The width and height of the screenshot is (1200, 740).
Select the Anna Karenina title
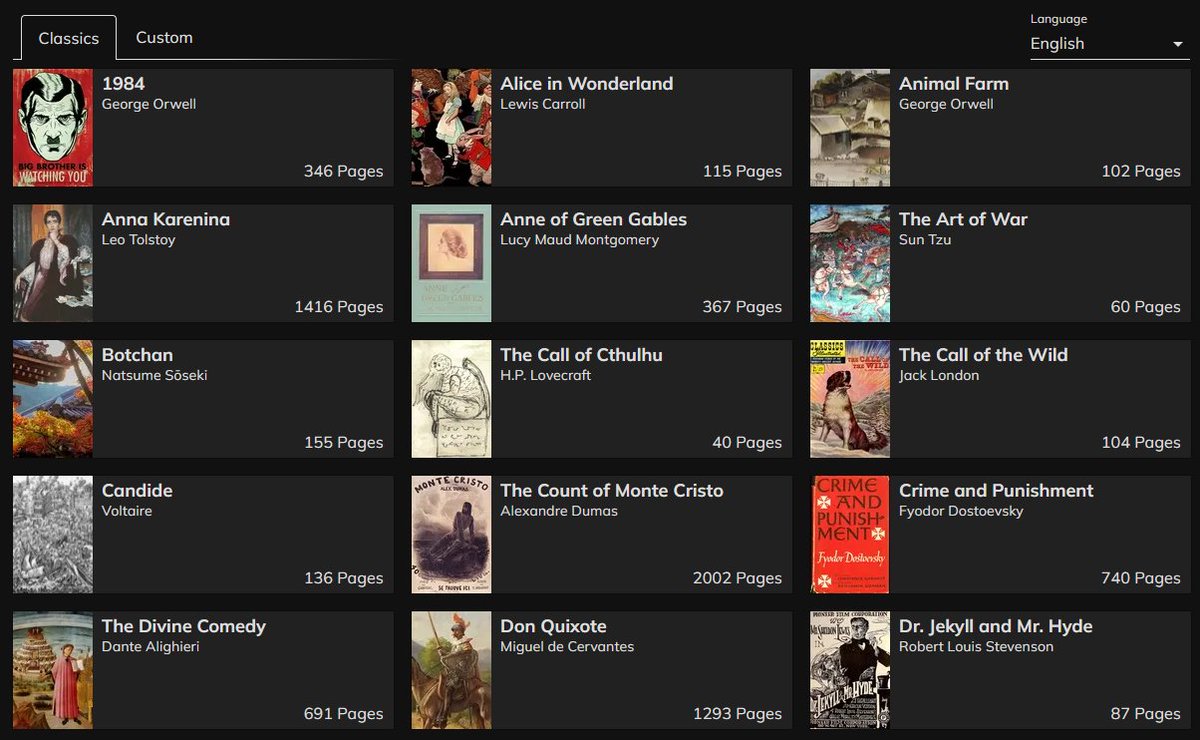click(166, 219)
